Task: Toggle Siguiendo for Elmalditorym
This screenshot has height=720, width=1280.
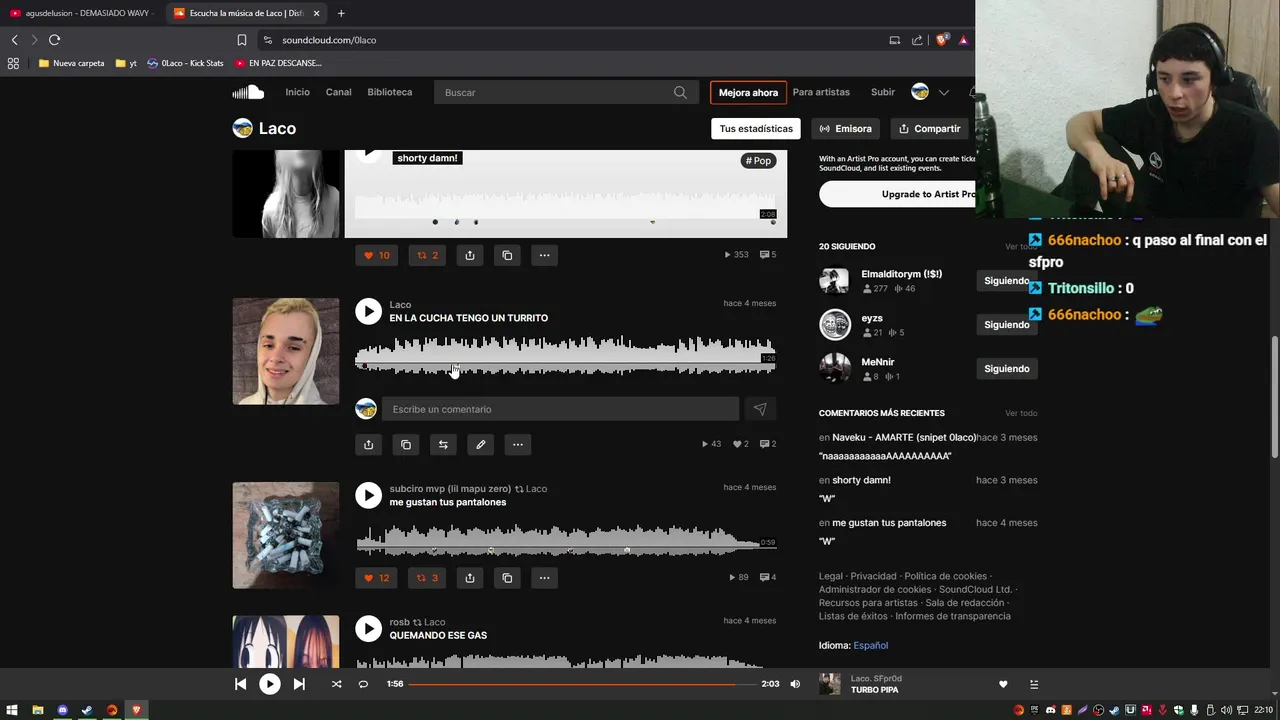Action: click(1006, 281)
